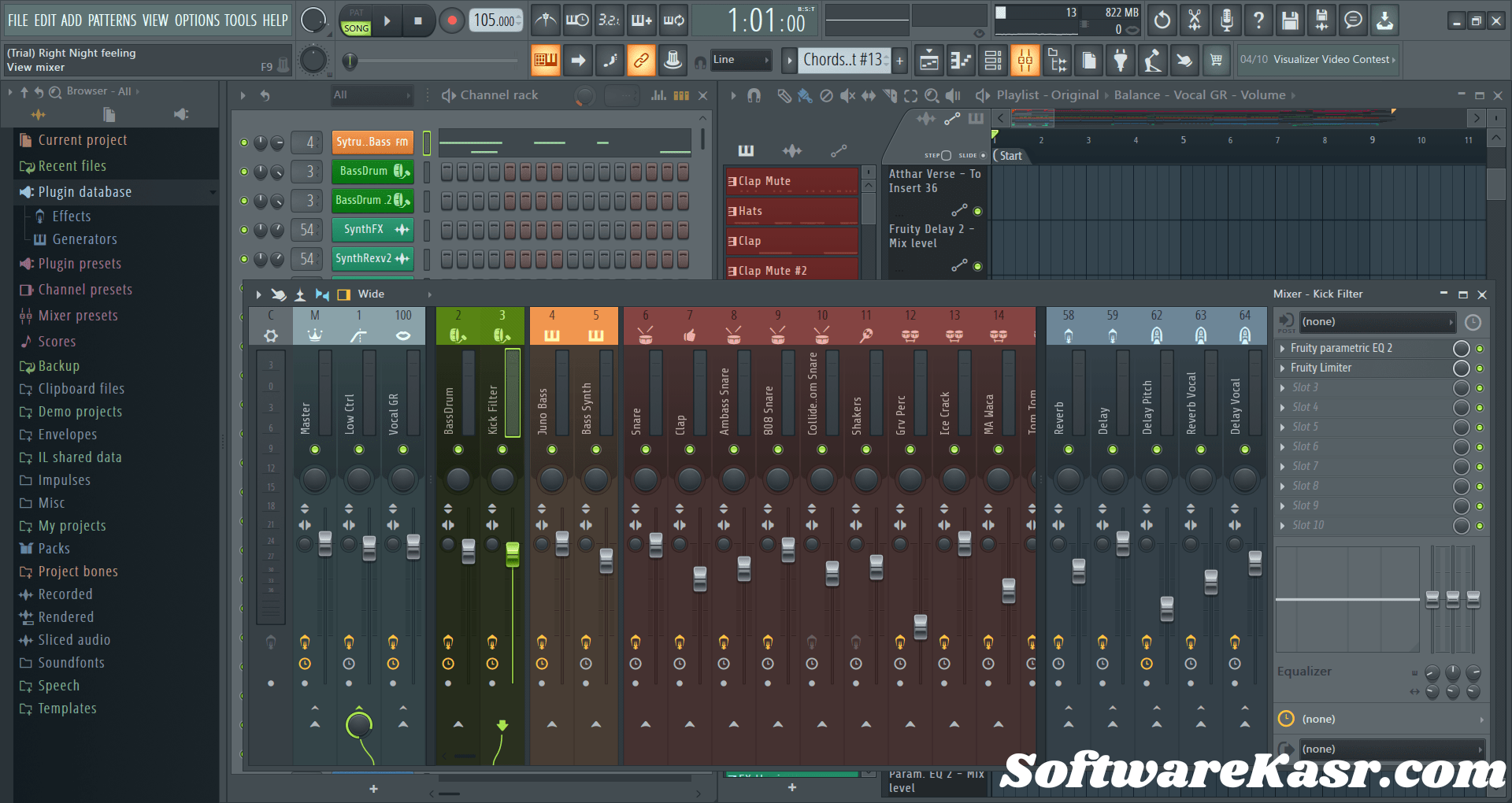Open the EDIT menu
This screenshot has width=1512, height=803.
(x=45, y=20)
